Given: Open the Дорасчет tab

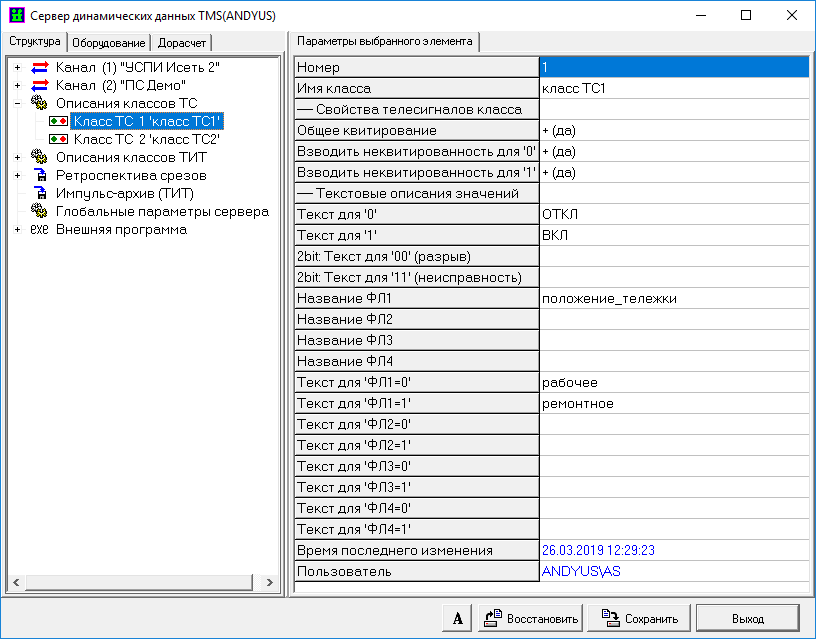Looking at the screenshot, I should coord(182,42).
